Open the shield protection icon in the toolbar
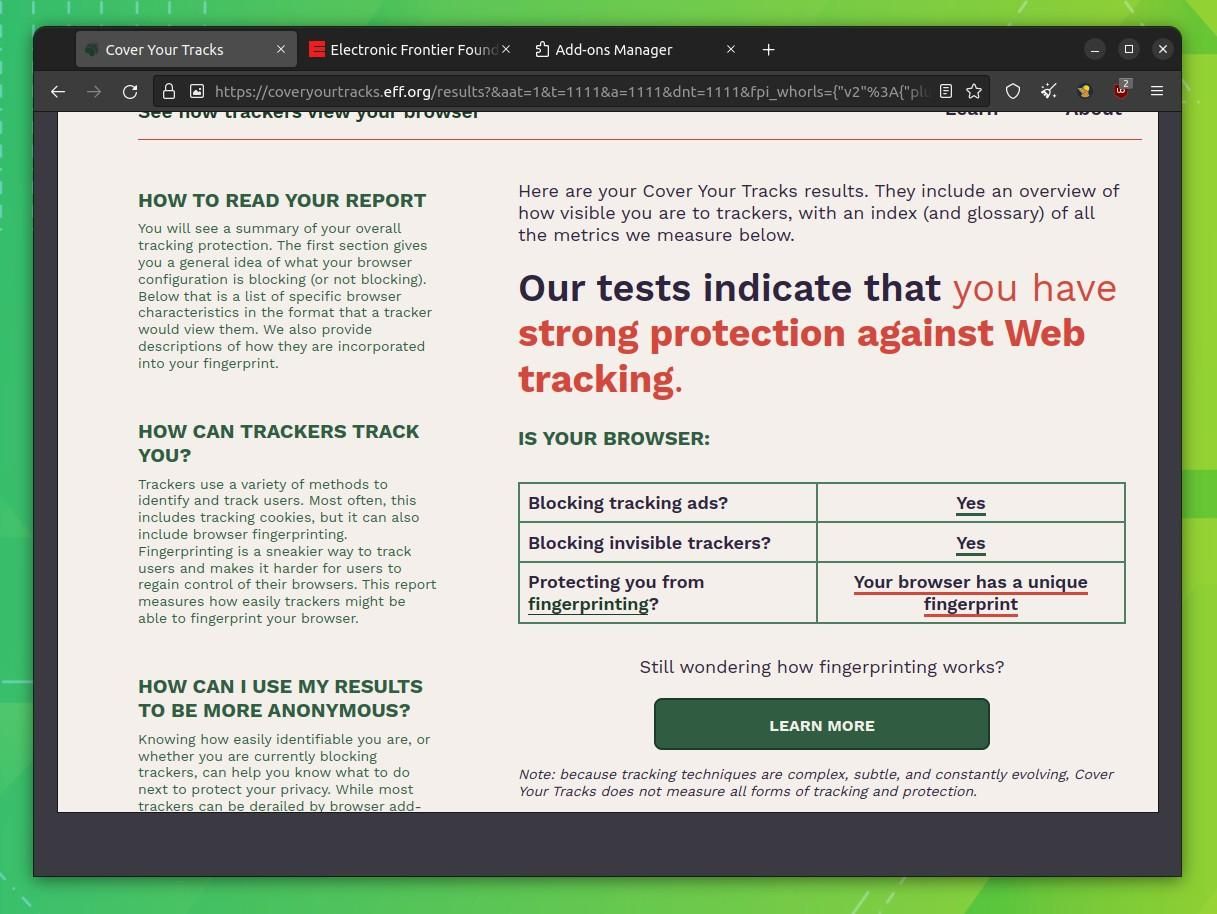The height and width of the screenshot is (914, 1217). [x=1013, y=91]
